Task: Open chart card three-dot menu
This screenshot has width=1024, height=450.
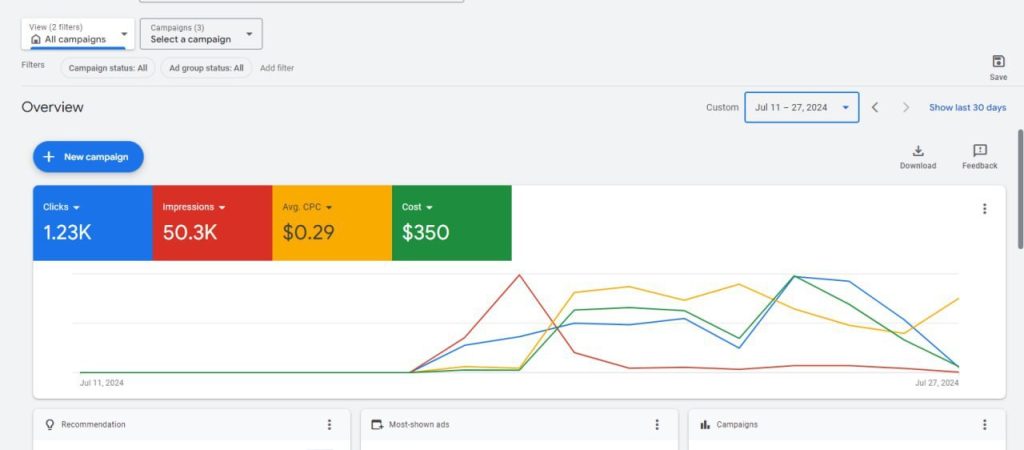Action: tap(984, 209)
